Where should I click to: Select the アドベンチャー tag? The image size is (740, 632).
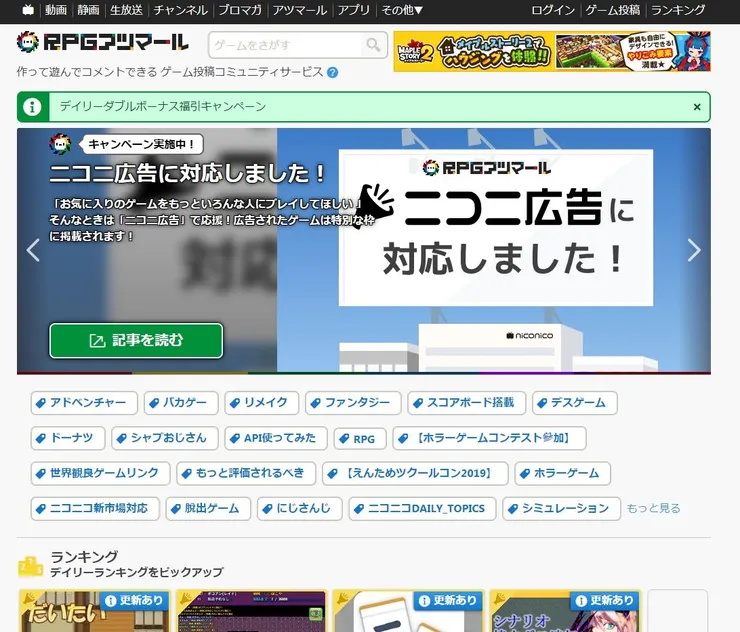[x=84, y=403]
